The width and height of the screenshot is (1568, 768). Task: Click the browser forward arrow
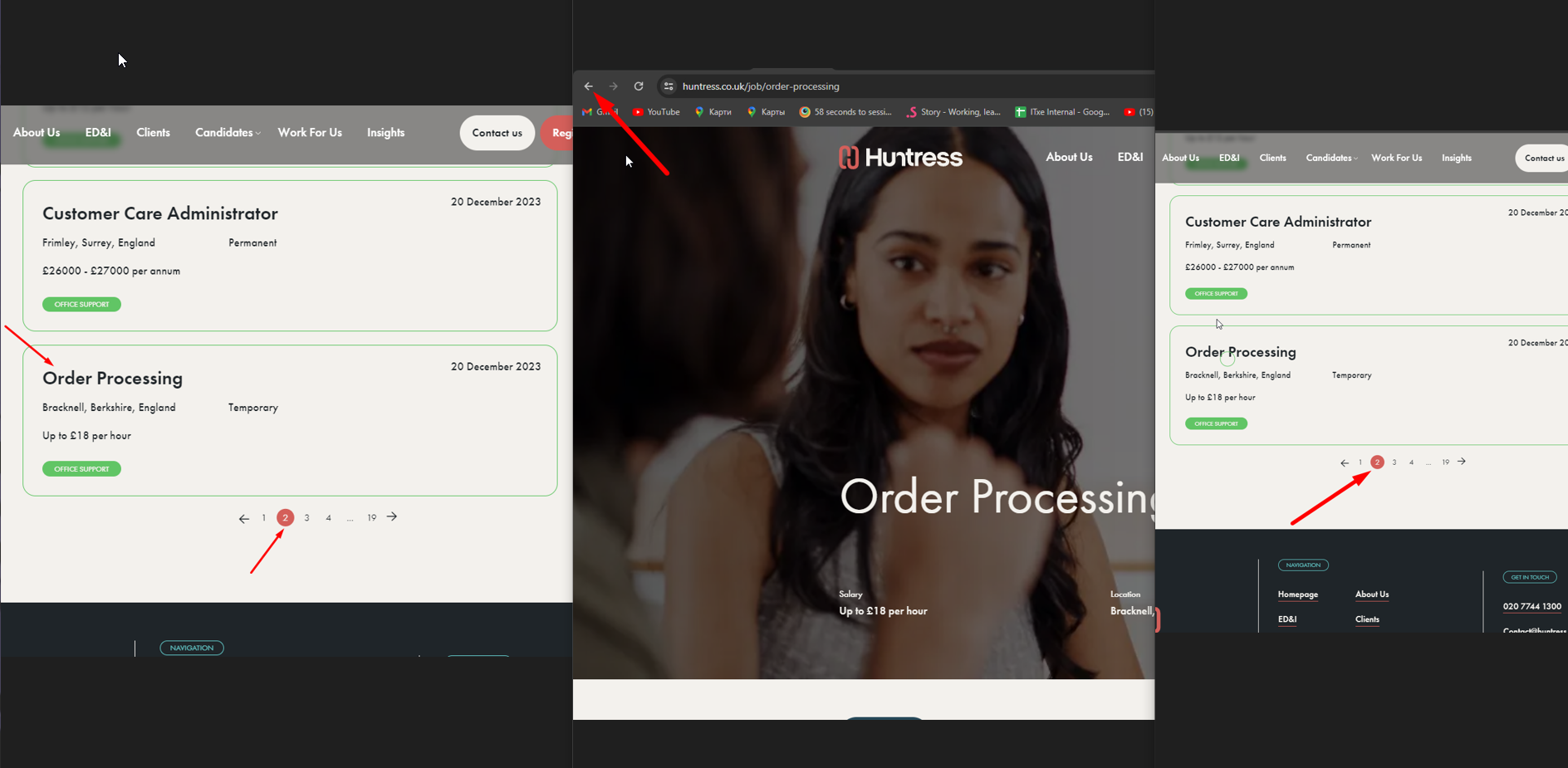click(613, 86)
